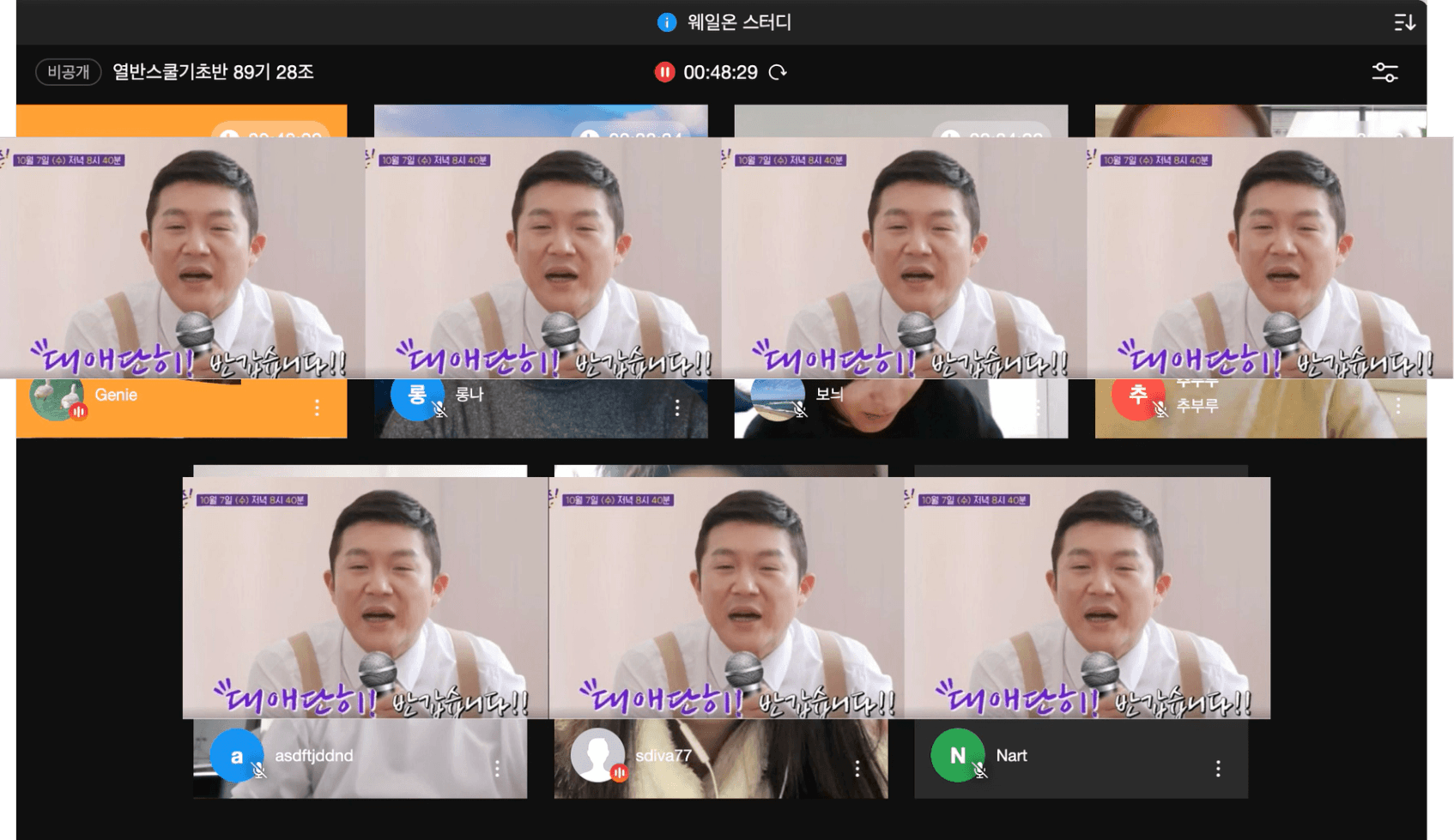Open the more options menu for 롱나
The height and width of the screenshot is (840, 1454).
[677, 408]
